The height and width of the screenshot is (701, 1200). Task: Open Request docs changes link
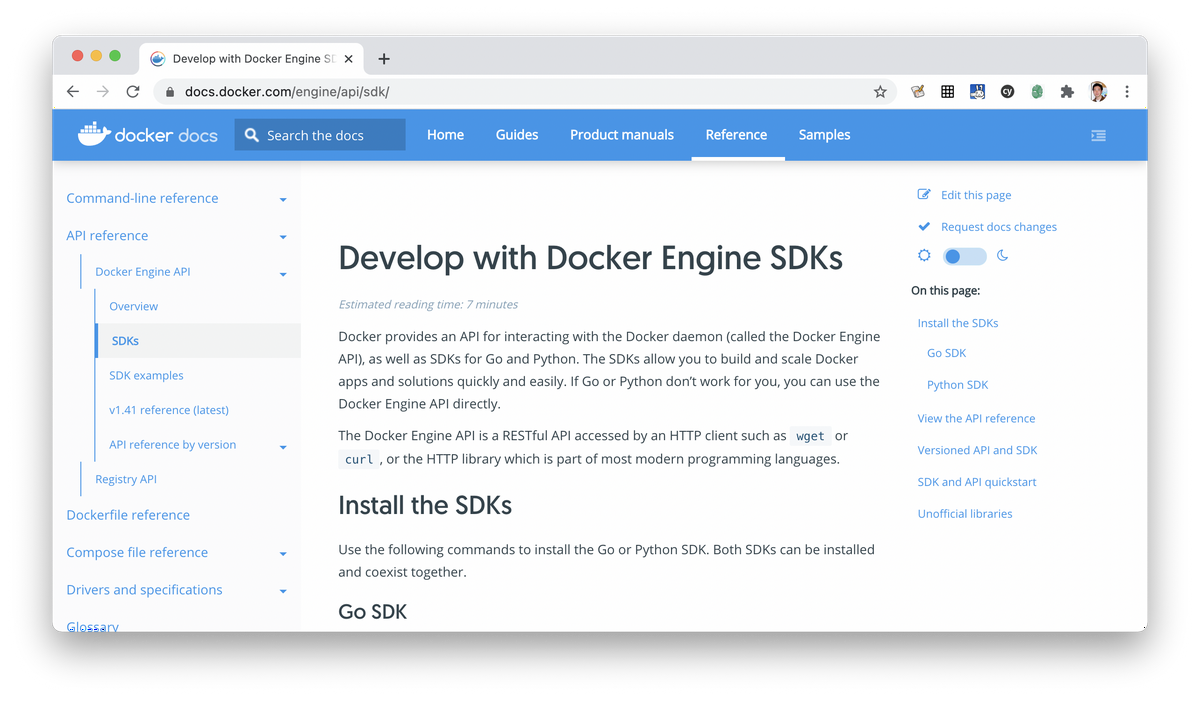coord(999,227)
